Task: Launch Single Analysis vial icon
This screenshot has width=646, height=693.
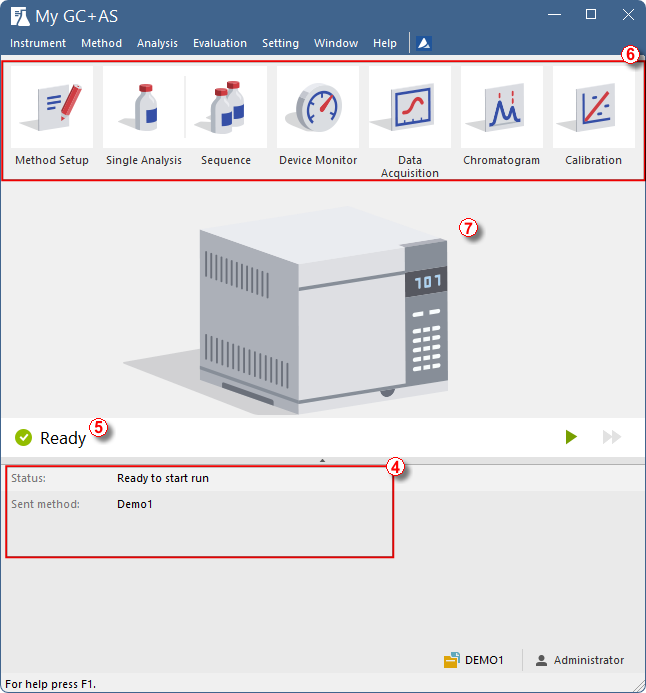Action: click(x=144, y=107)
